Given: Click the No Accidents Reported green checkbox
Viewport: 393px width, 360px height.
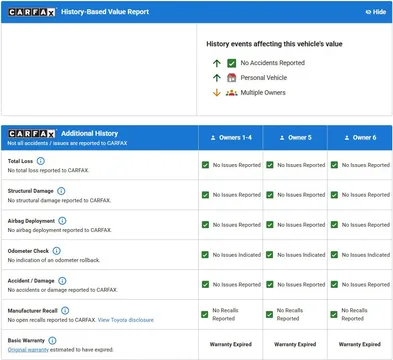Looking at the screenshot, I should pos(232,63).
